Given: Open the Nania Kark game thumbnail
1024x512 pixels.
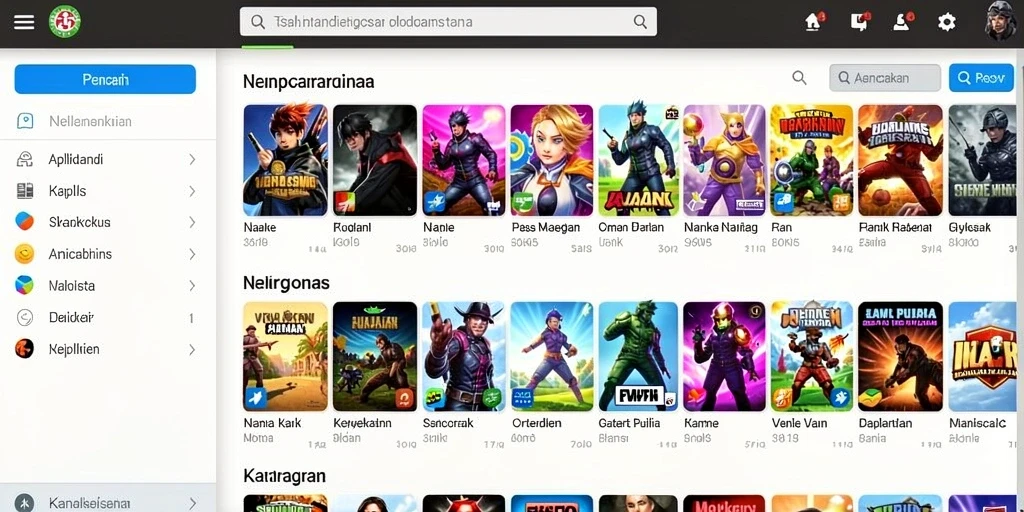Looking at the screenshot, I should [x=285, y=357].
